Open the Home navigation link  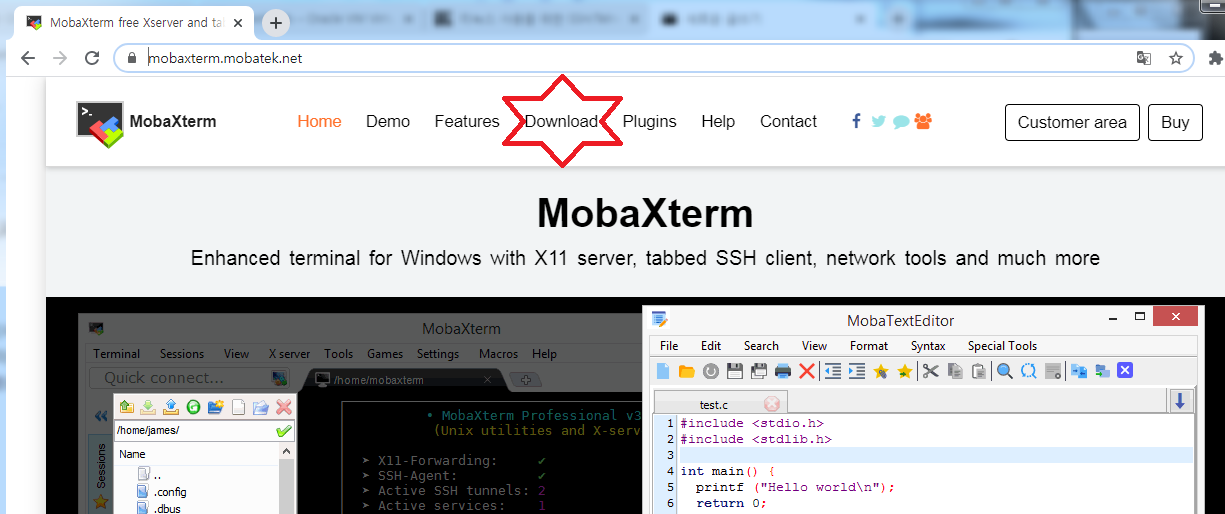(x=319, y=122)
